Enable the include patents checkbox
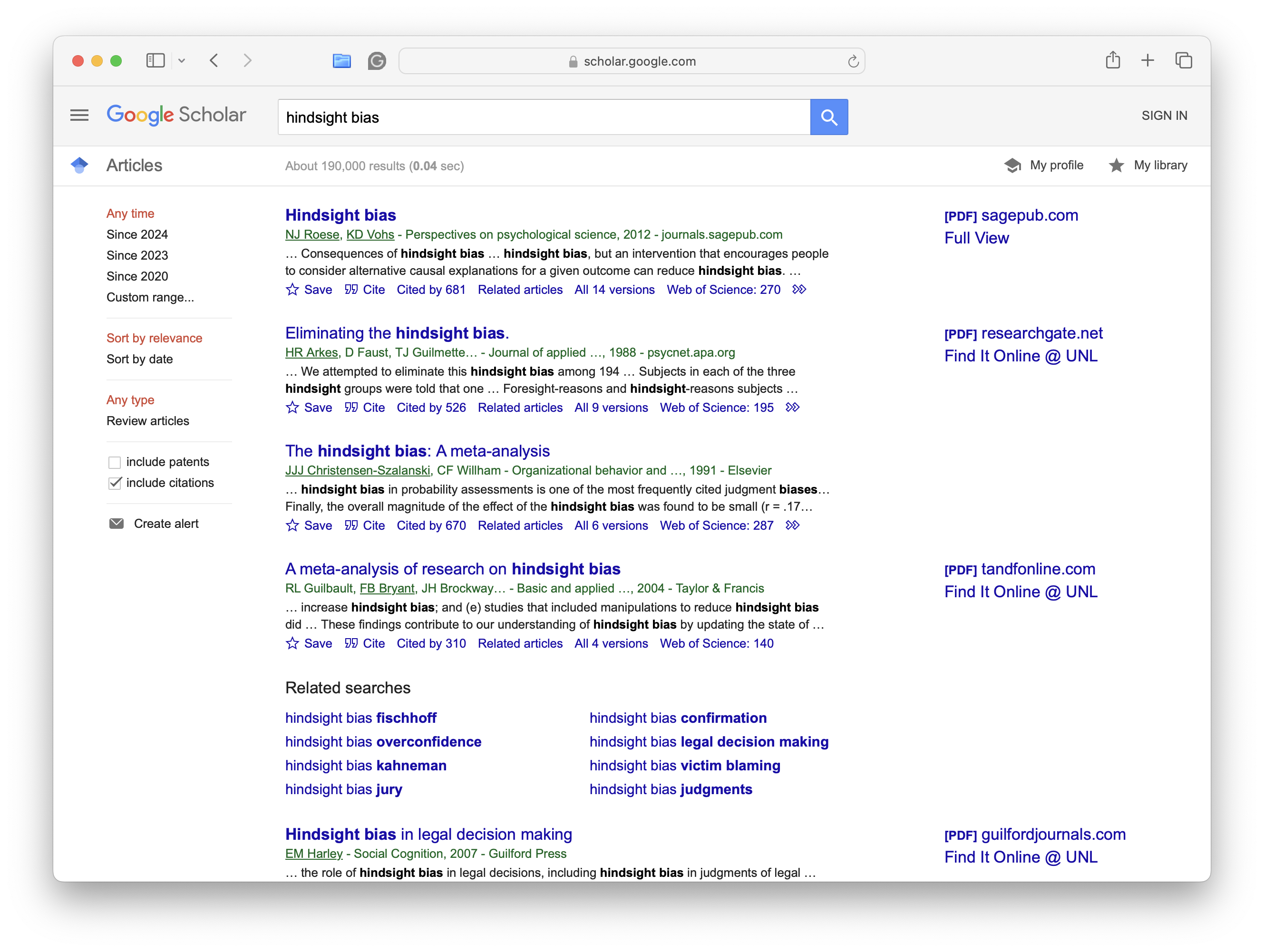Viewport: 1264px width, 952px height. [x=115, y=462]
